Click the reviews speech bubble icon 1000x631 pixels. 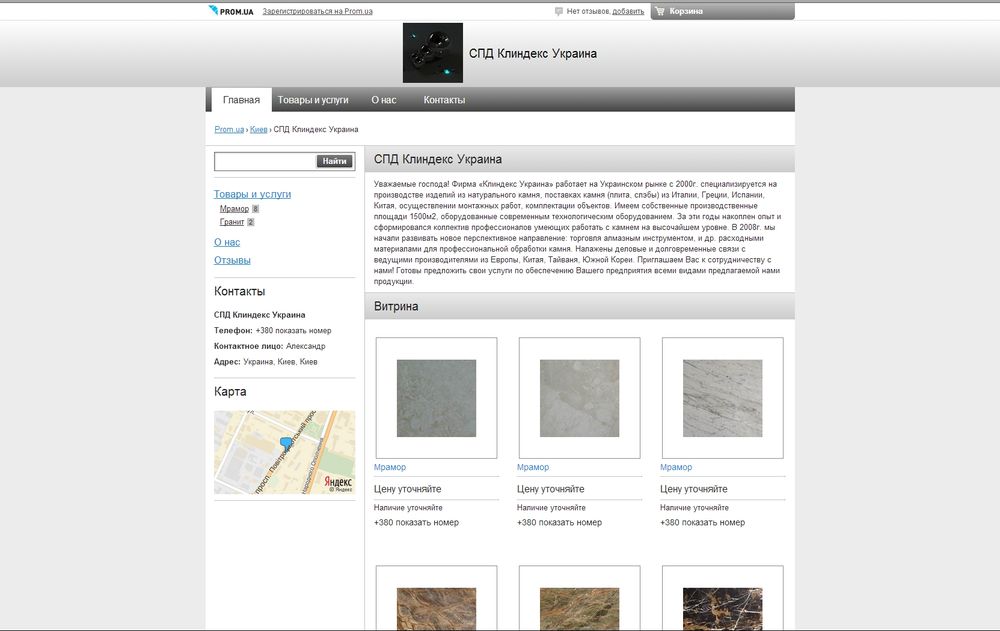click(x=559, y=11)
